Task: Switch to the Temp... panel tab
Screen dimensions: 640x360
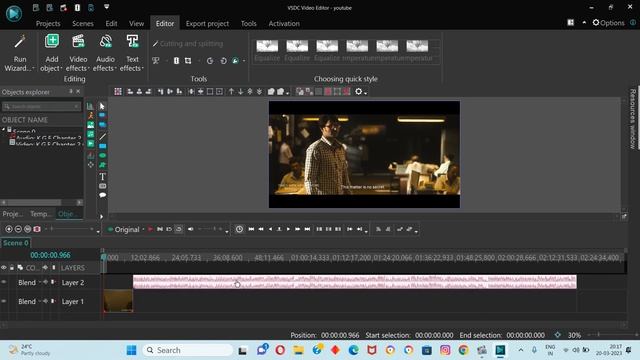Action: point(41,213)
